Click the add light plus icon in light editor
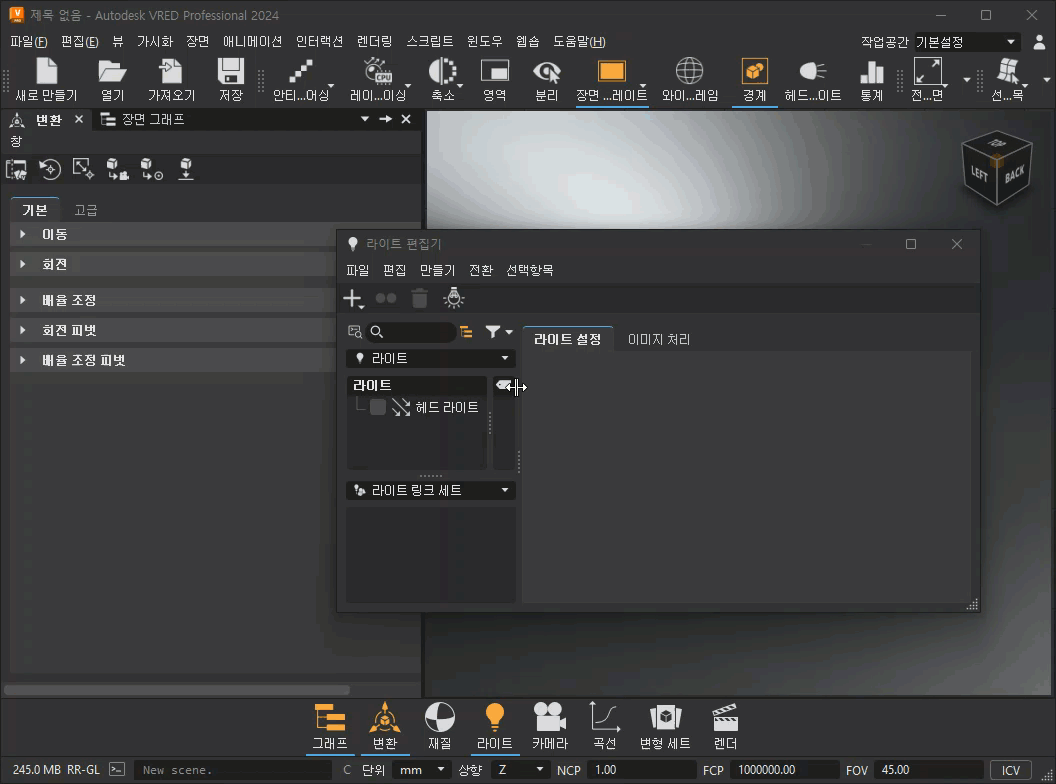The width and height of the screenshot is (1056, 784). 352,298
